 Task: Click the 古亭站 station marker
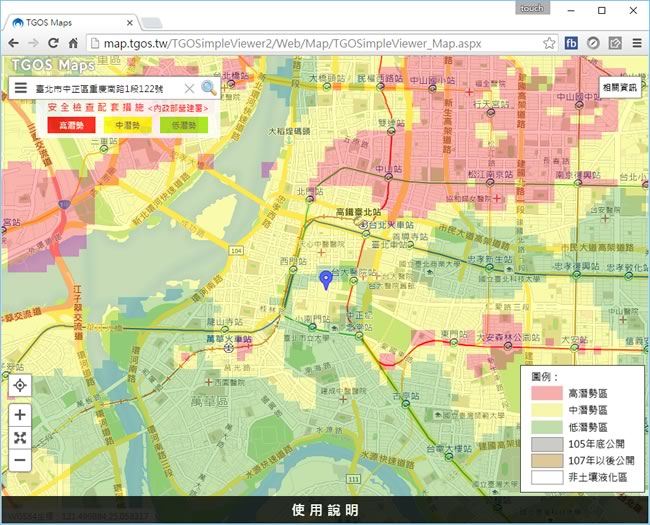click(406, 404)
